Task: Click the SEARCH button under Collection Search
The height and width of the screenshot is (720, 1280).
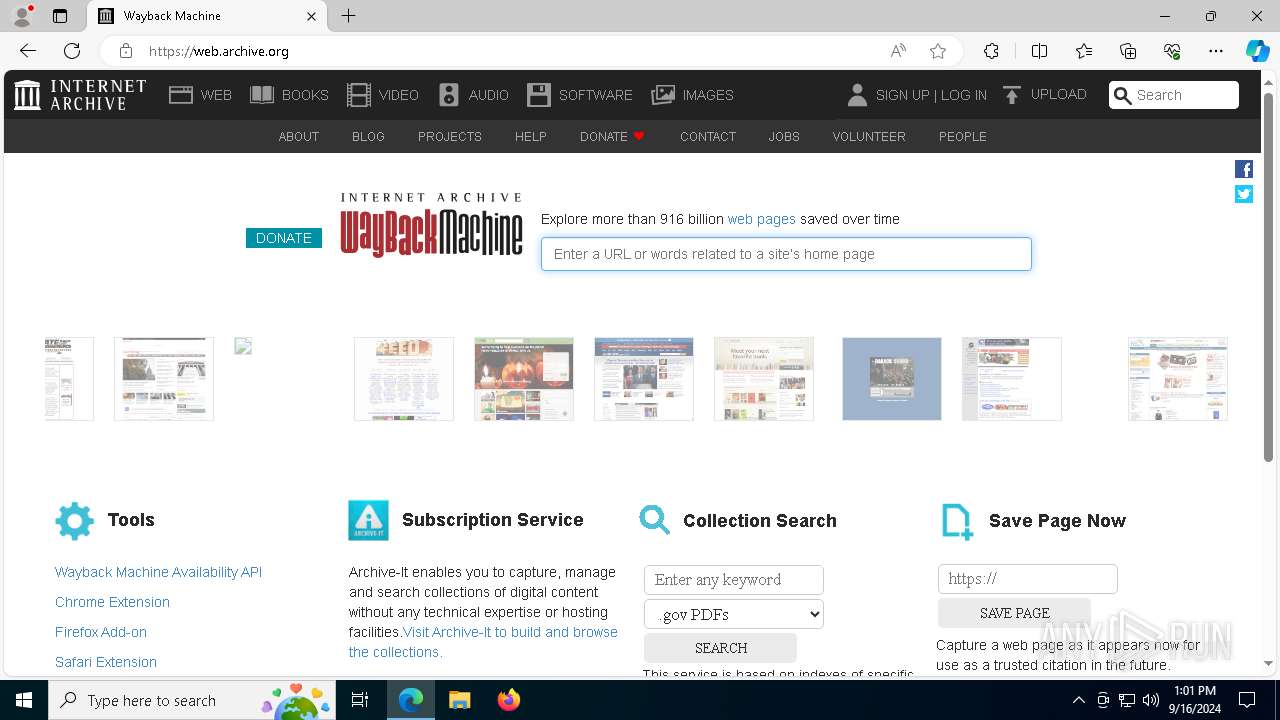Action: 721,648
